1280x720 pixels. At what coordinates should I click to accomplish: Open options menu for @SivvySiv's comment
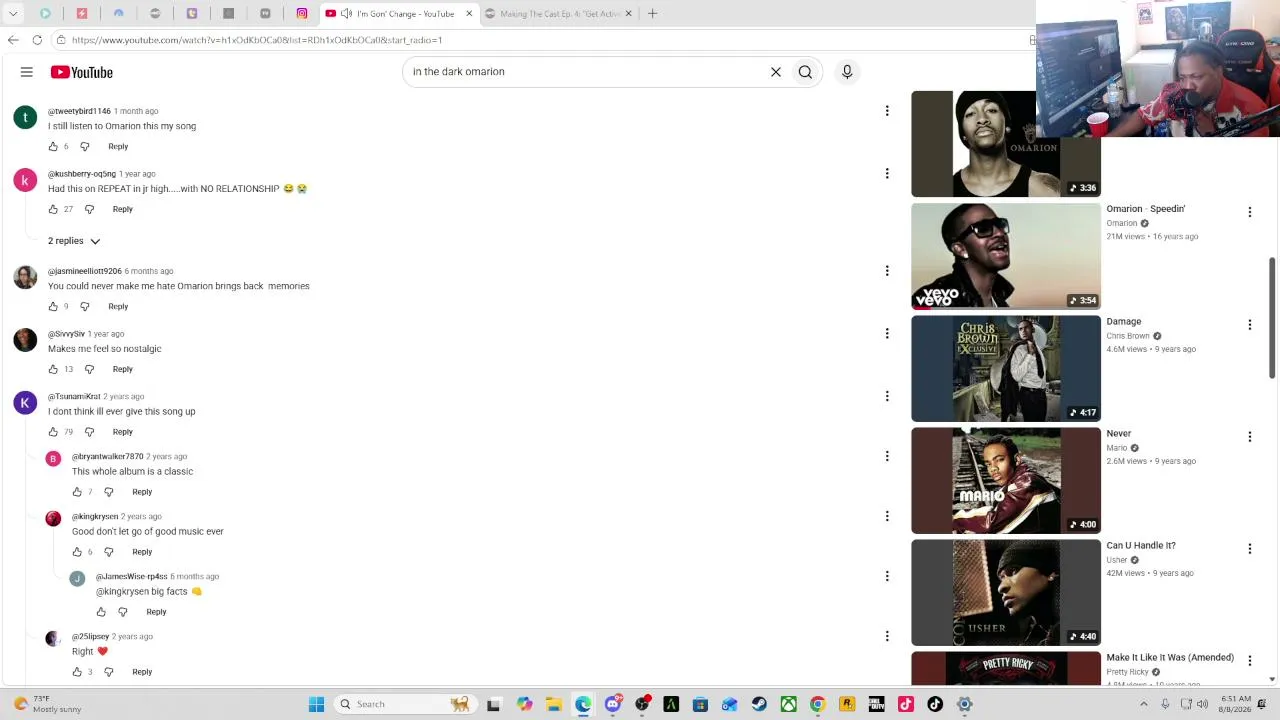[887, 333]
